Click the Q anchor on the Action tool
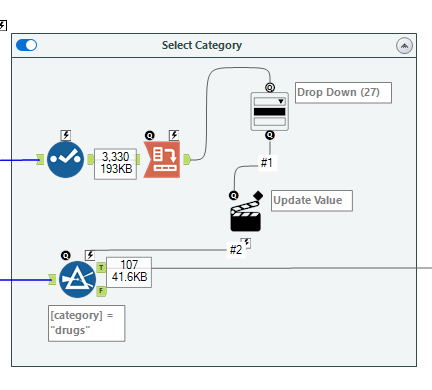This screenshot has width=432, height=390. pos(234,195)
